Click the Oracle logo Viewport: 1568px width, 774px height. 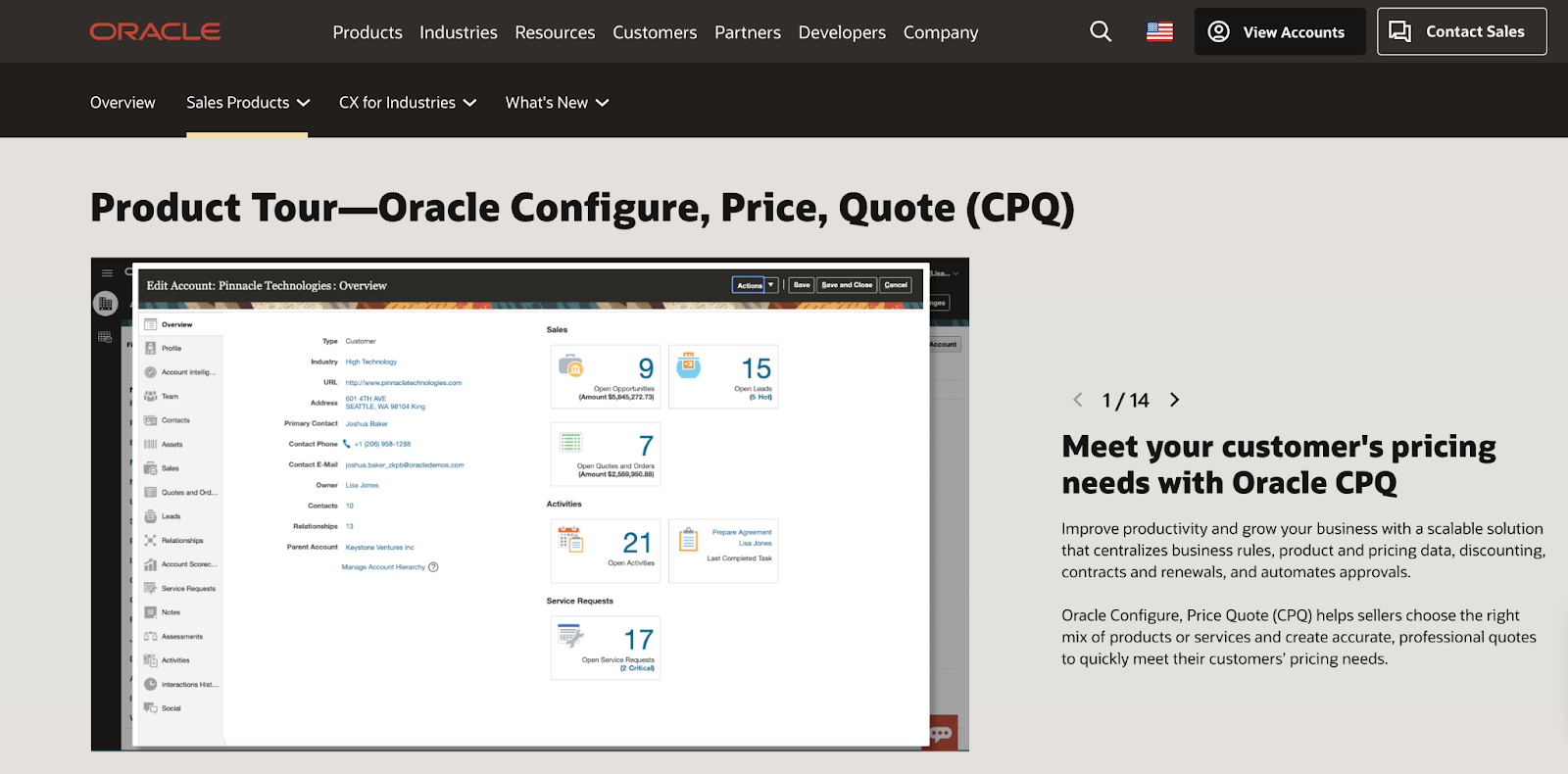coord(155,31)
